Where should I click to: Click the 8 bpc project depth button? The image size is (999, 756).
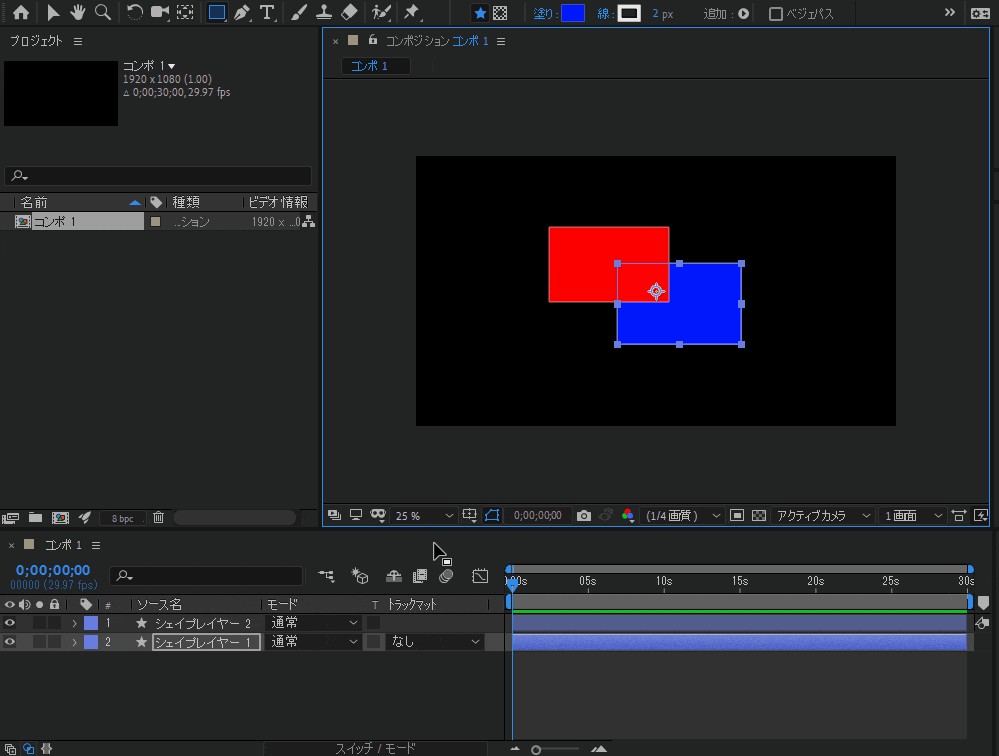click(x=122, y=517)
